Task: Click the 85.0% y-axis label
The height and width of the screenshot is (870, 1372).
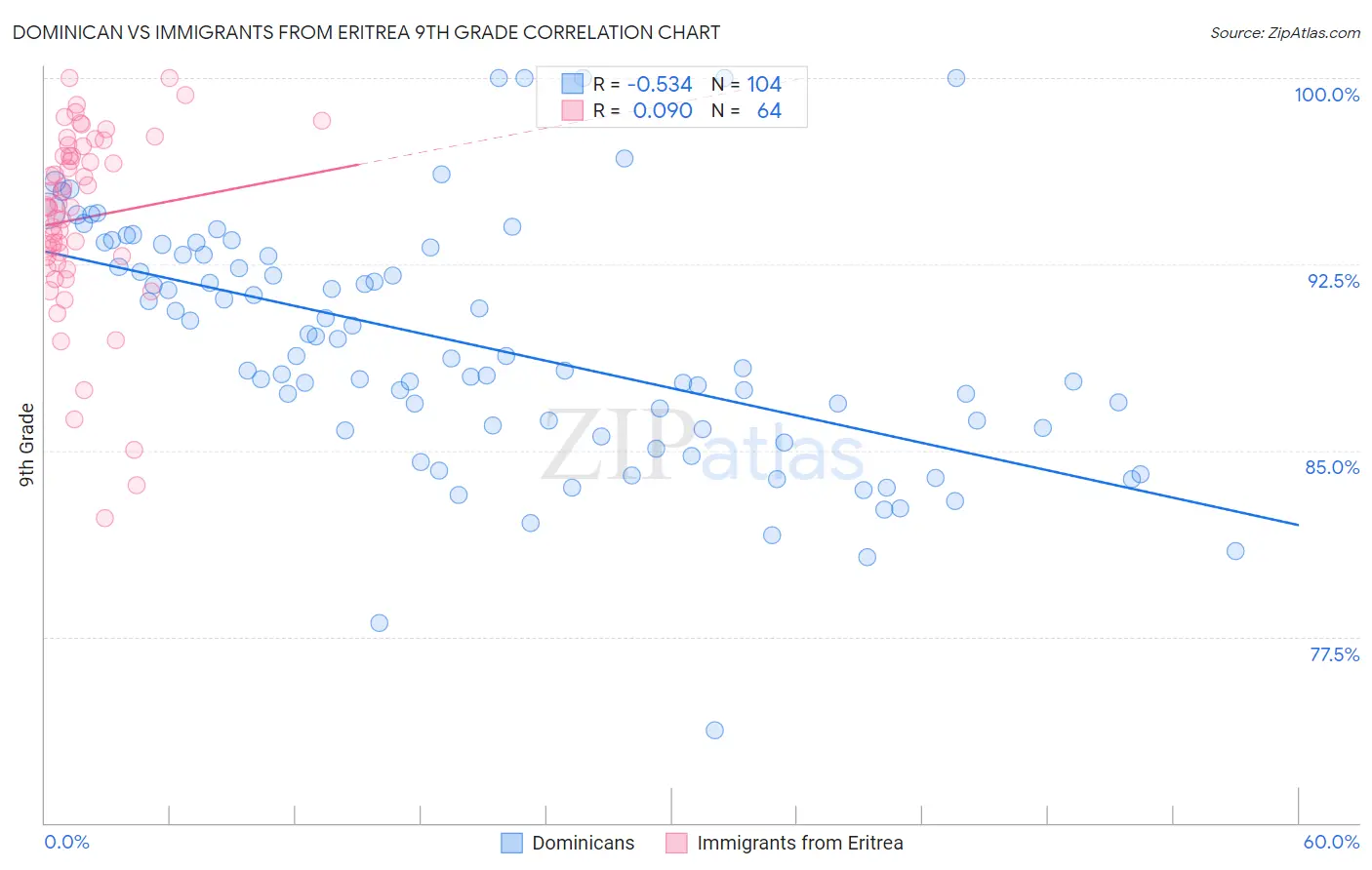Action: pos(1333,467)
